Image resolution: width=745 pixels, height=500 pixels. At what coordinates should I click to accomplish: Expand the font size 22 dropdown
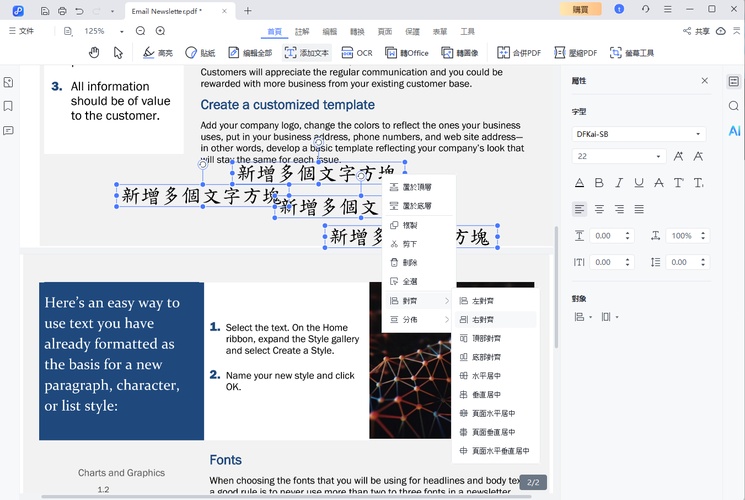[618, 156]
